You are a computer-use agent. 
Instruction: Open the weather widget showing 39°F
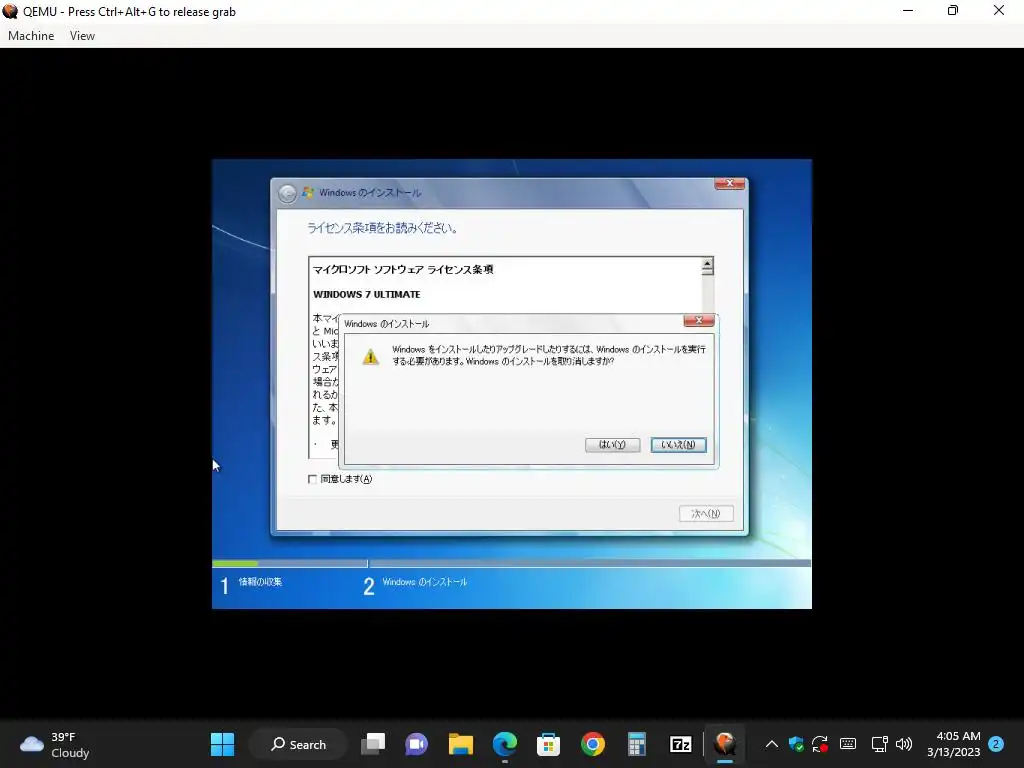(54, 744)
